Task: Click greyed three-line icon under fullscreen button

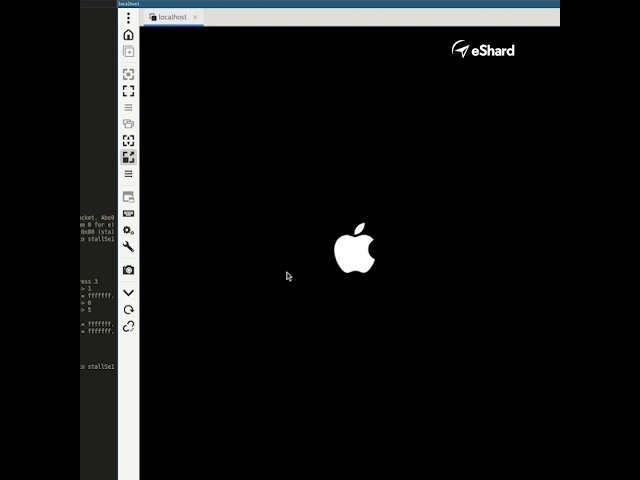Action: pyautogui.click(x=129, y=107)
